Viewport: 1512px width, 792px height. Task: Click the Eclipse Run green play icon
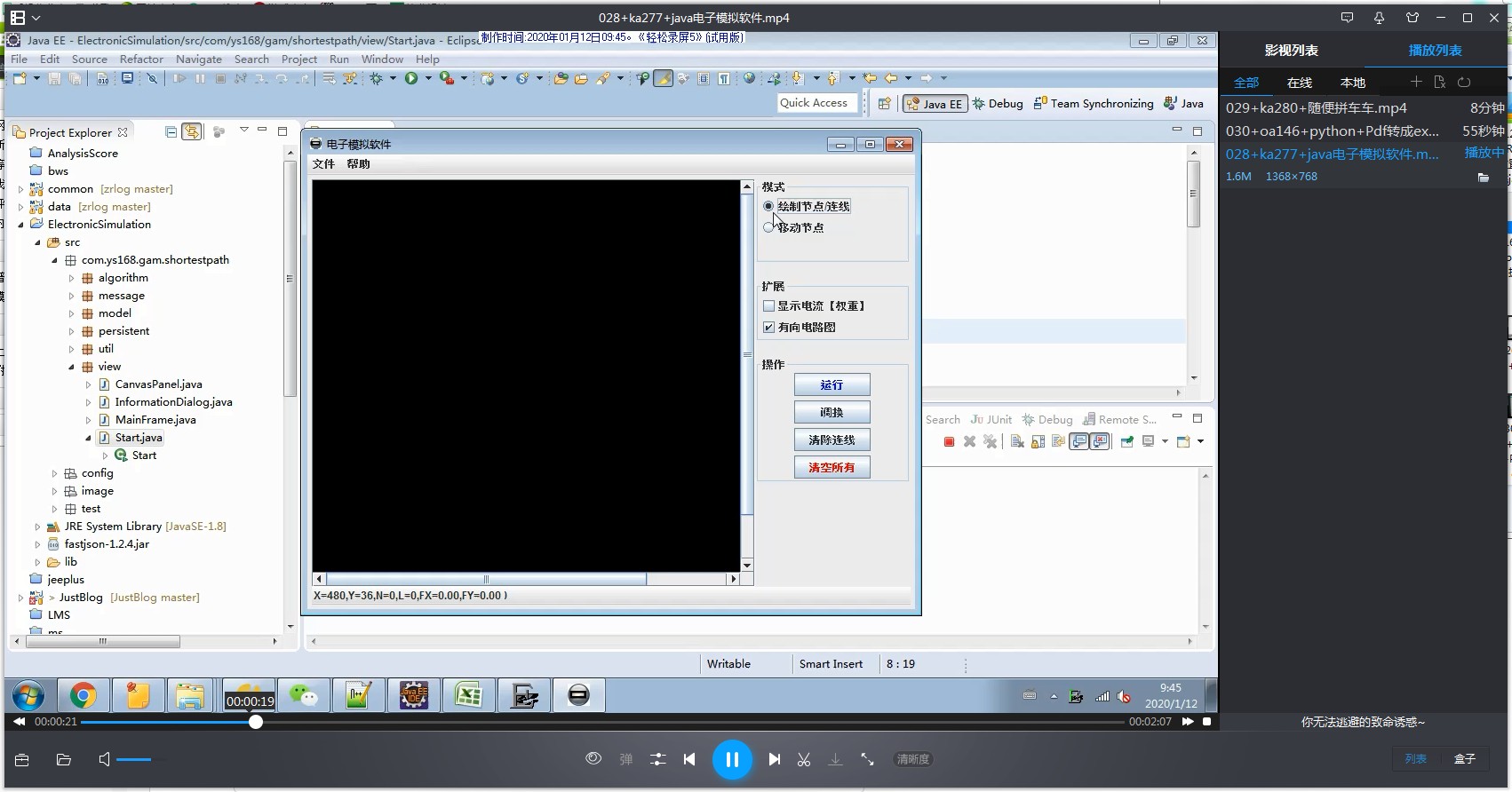coord(410,78)
